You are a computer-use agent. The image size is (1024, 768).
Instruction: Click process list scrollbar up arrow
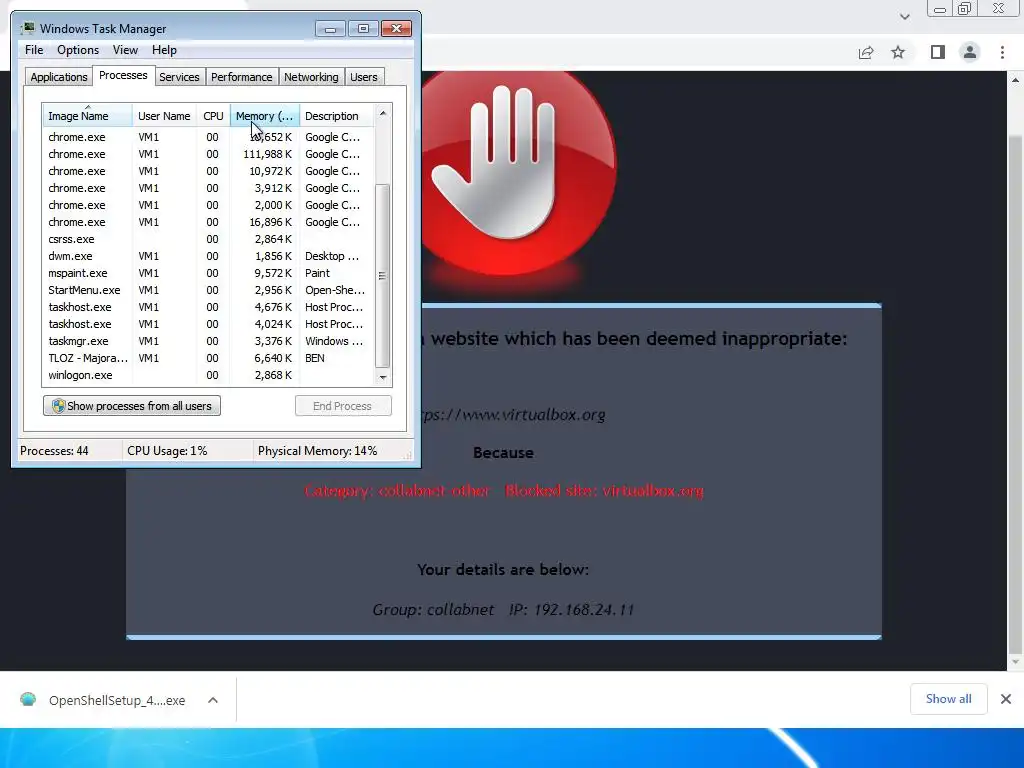(383, 113)
